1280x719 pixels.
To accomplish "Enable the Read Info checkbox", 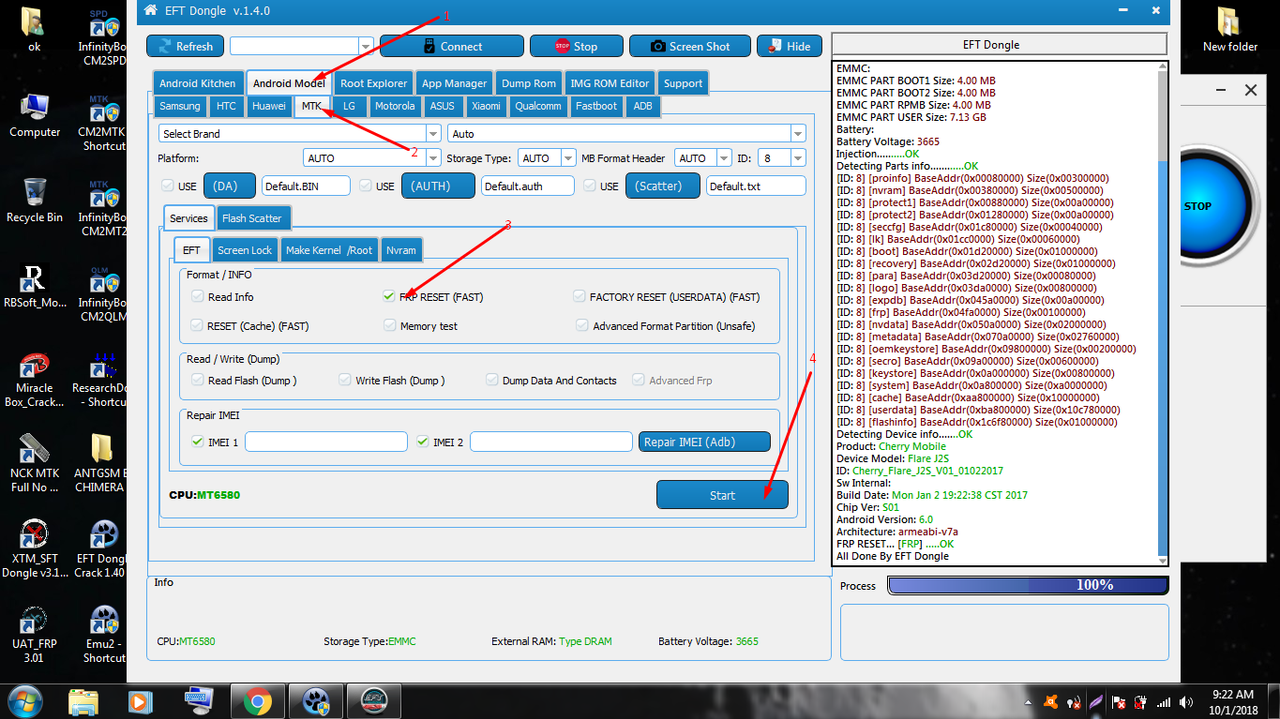I will pyautogui.click(x=197, y=297).
